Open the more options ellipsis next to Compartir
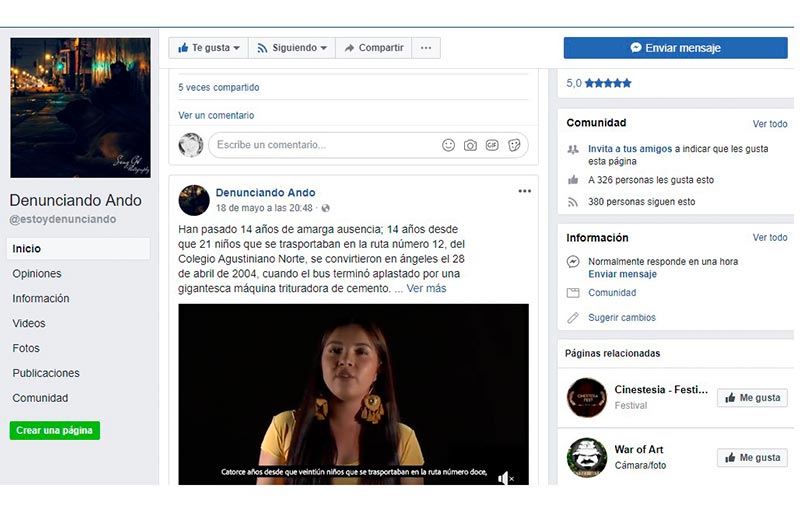Viewport: 800px width, 531px height. 426,48
